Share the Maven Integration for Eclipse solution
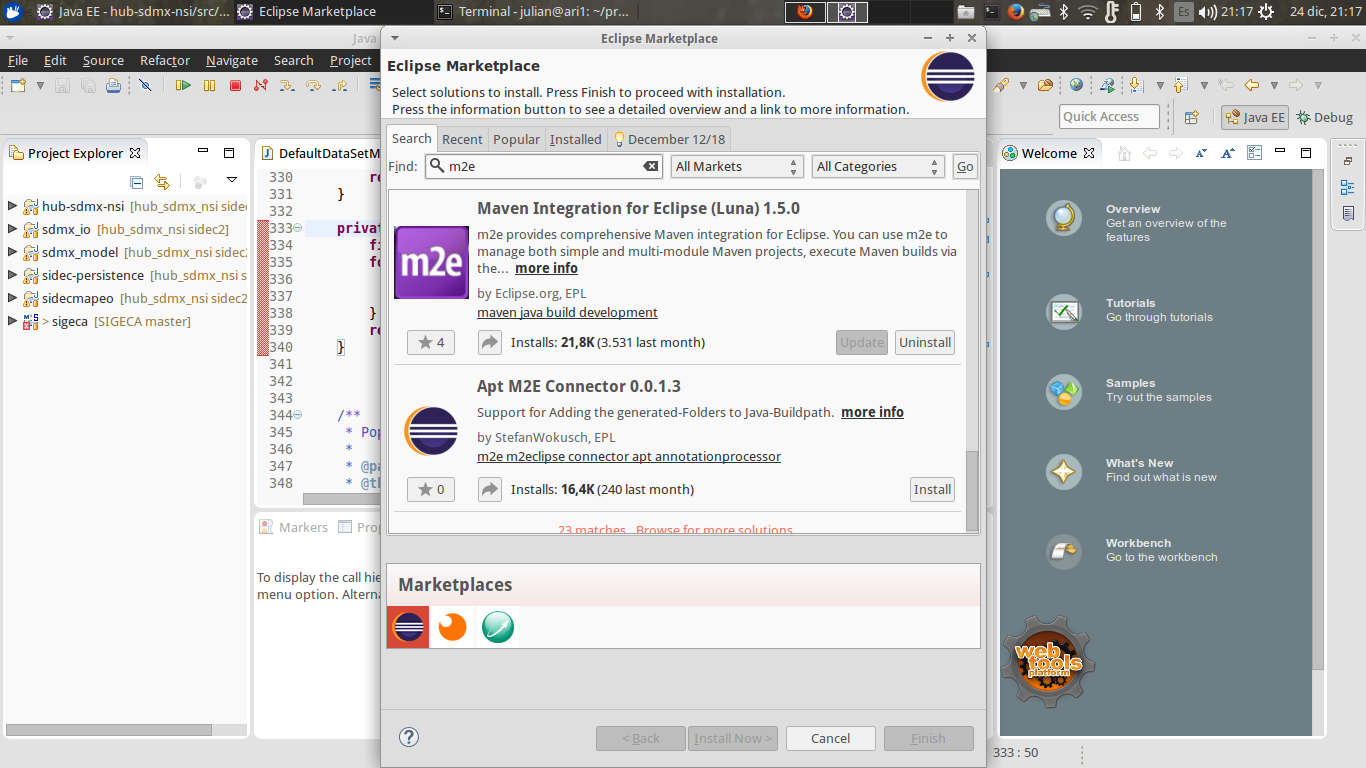The image size is (1366, 768). 489,343
